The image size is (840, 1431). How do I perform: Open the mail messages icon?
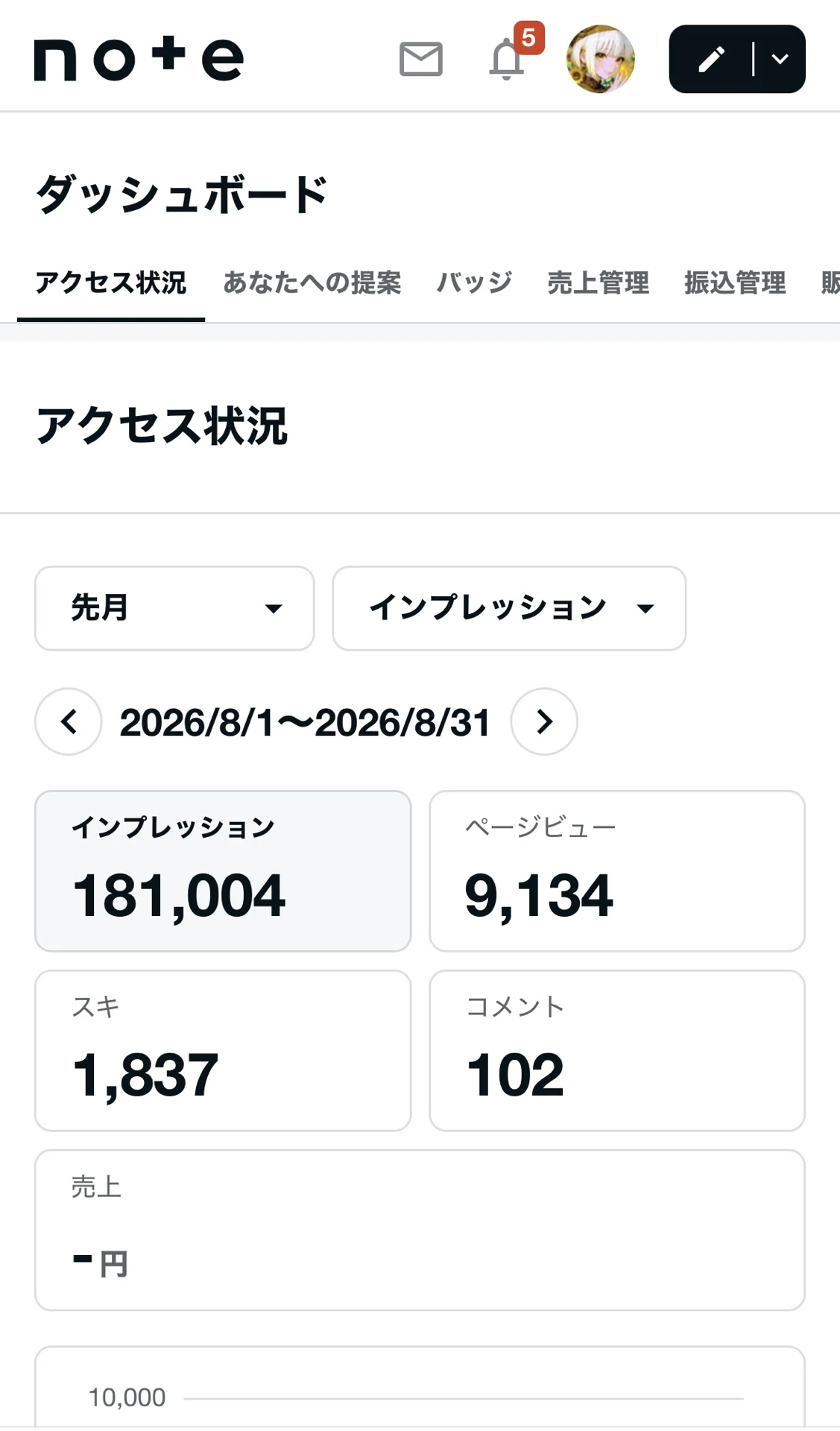pos(421,59)
